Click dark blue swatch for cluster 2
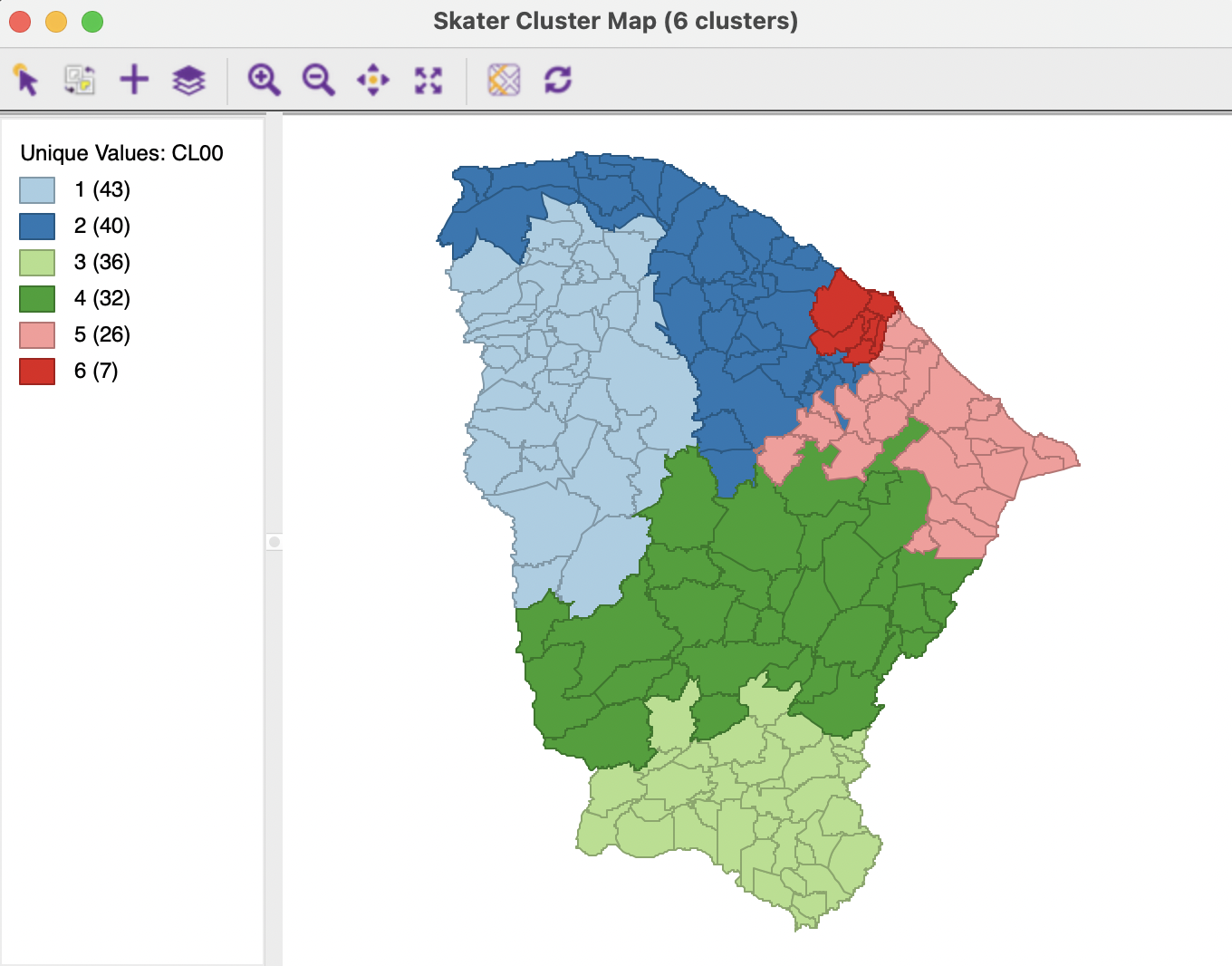 [x=37, y=227]
